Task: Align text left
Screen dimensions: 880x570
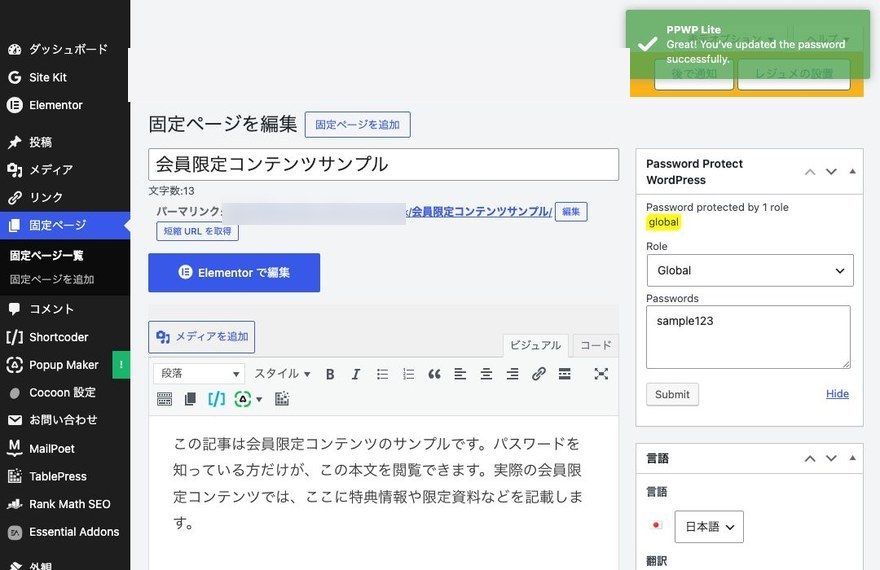Action: coord(460,374)
